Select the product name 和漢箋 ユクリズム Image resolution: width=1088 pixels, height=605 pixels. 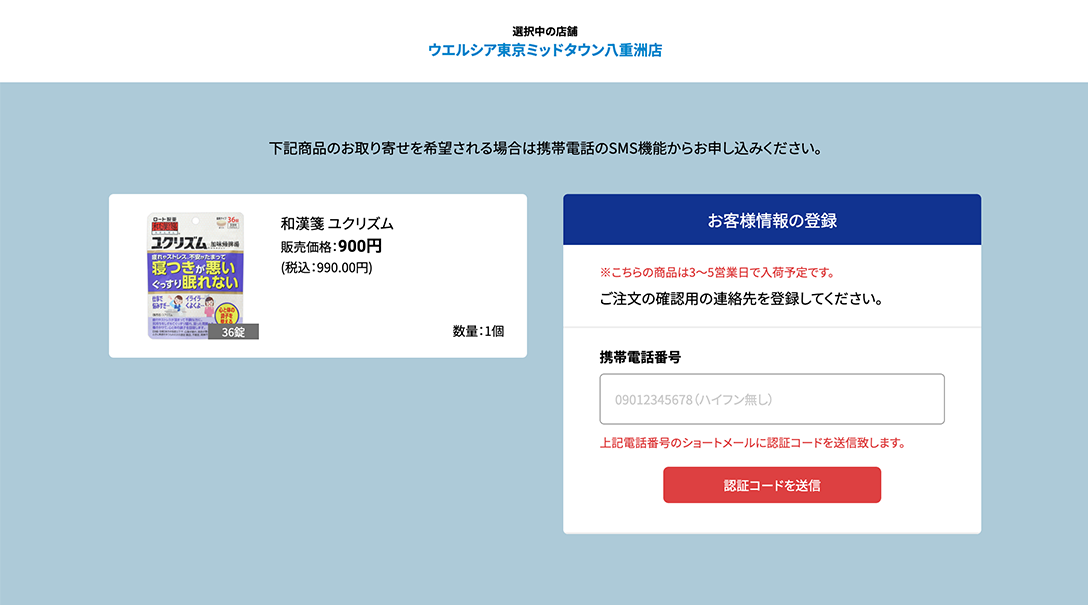click(x=337, y=223)
